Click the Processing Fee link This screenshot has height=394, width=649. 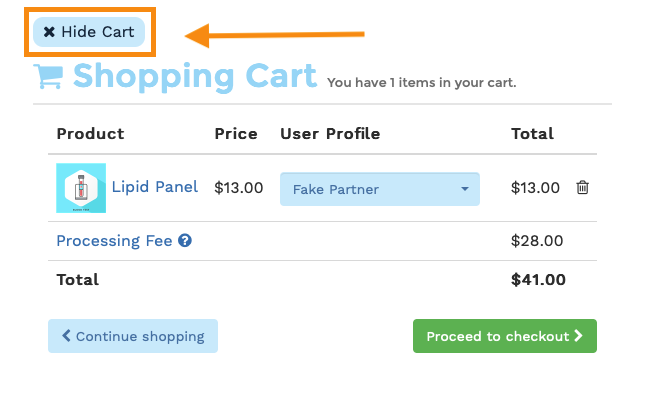pos(114,241)
